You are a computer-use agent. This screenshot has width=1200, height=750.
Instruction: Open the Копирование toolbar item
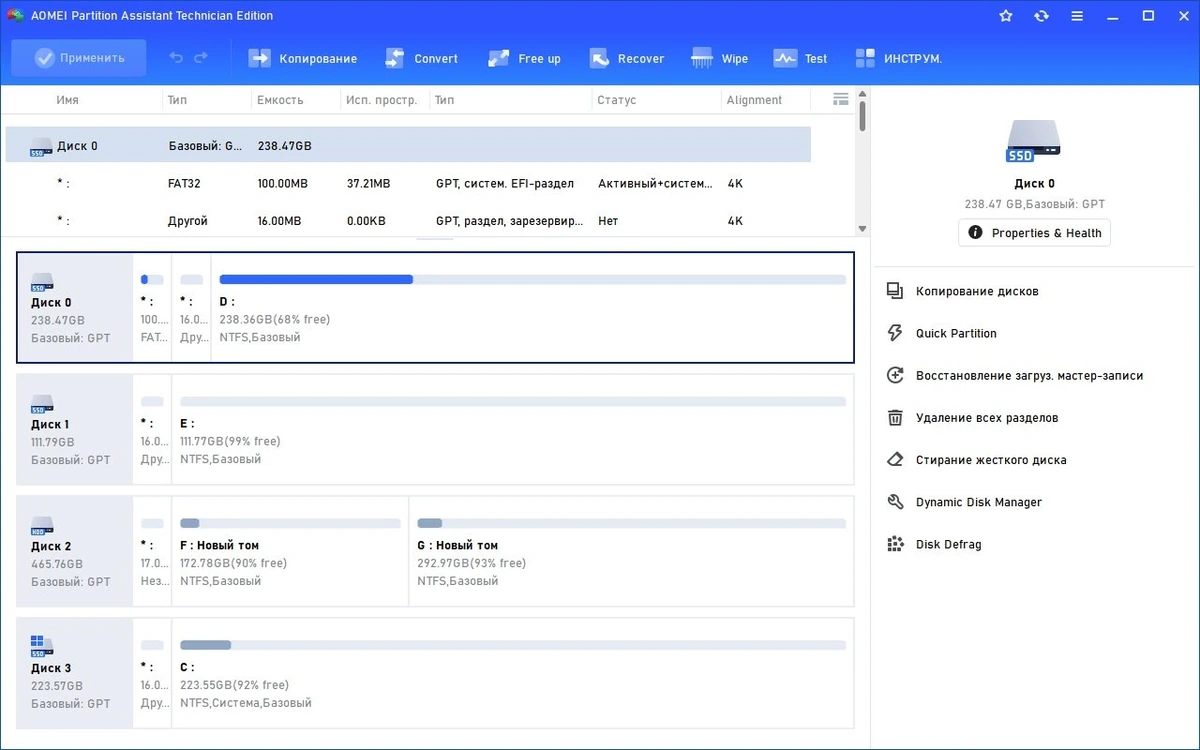[x=303, y=59]
